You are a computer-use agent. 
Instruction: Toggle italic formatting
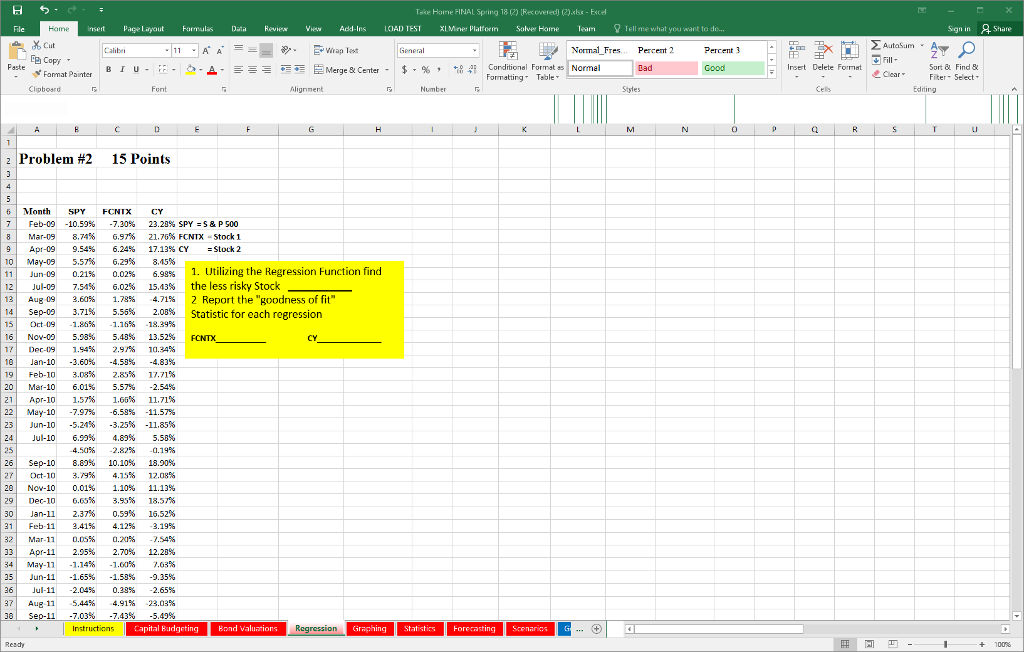click(122, 69)
